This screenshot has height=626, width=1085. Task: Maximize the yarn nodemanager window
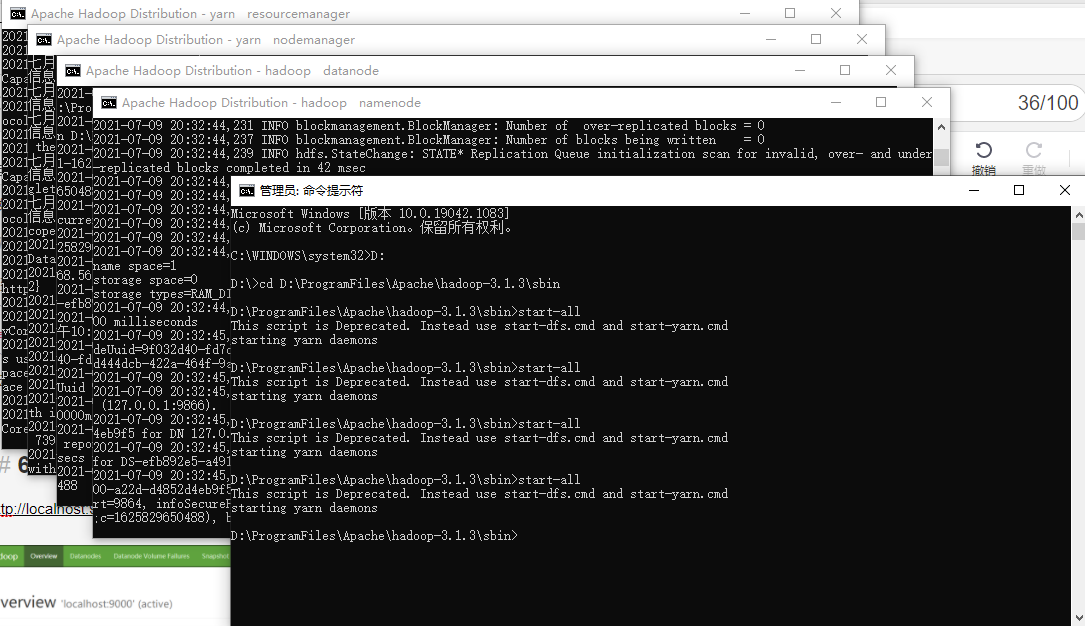(816, 39)
